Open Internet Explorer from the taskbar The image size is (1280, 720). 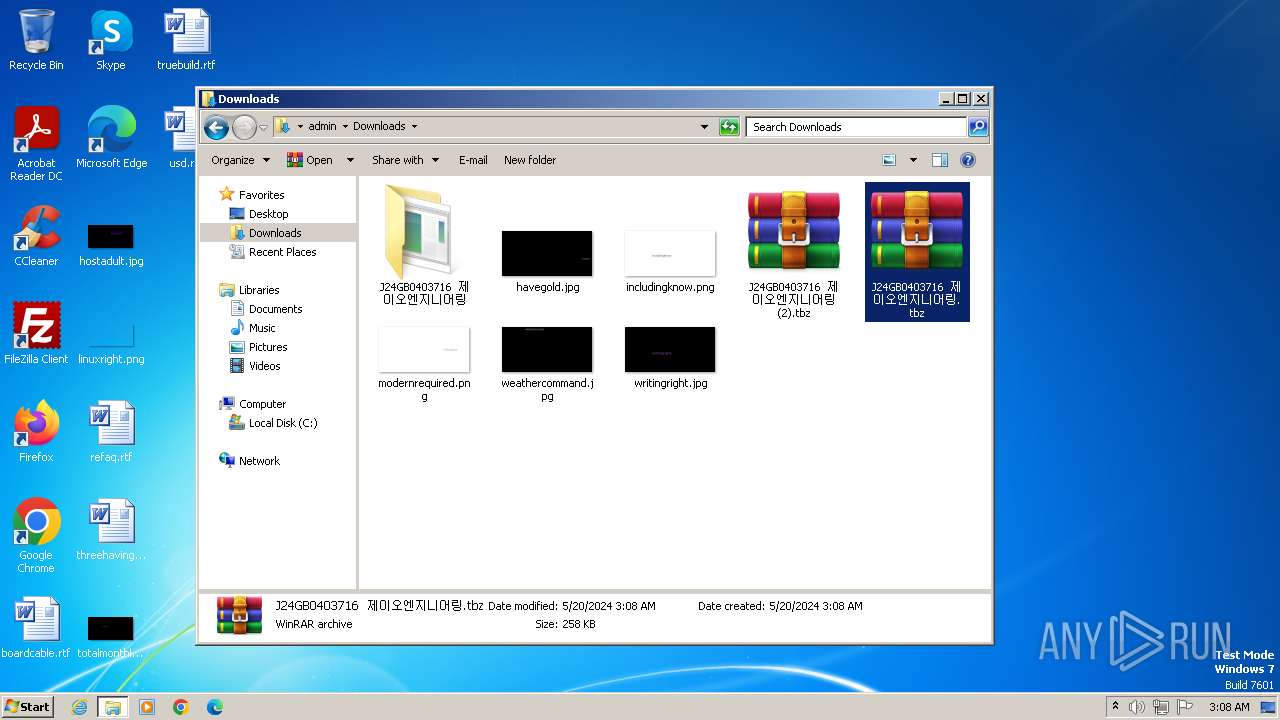(x=80, y=707)
